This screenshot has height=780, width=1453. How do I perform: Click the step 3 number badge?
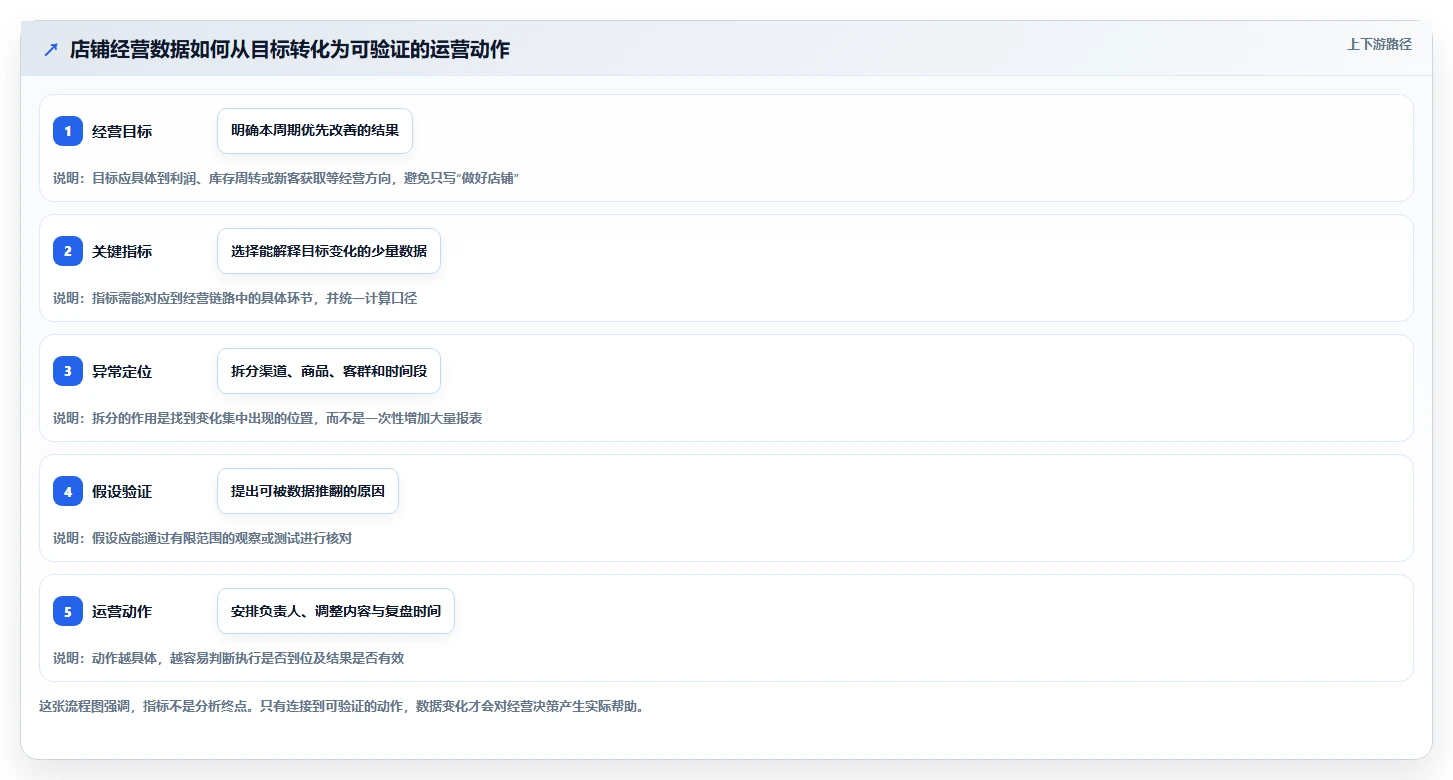click(68, 371)
